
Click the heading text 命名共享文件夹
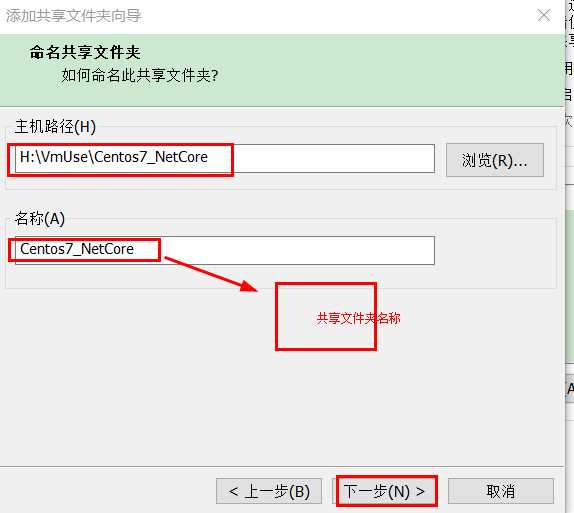tap(85, 53)
